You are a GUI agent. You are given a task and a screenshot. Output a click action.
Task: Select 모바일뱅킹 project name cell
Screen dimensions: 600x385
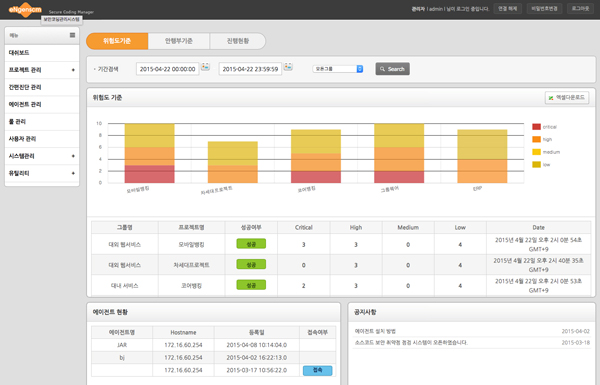[x=191, y=244]
